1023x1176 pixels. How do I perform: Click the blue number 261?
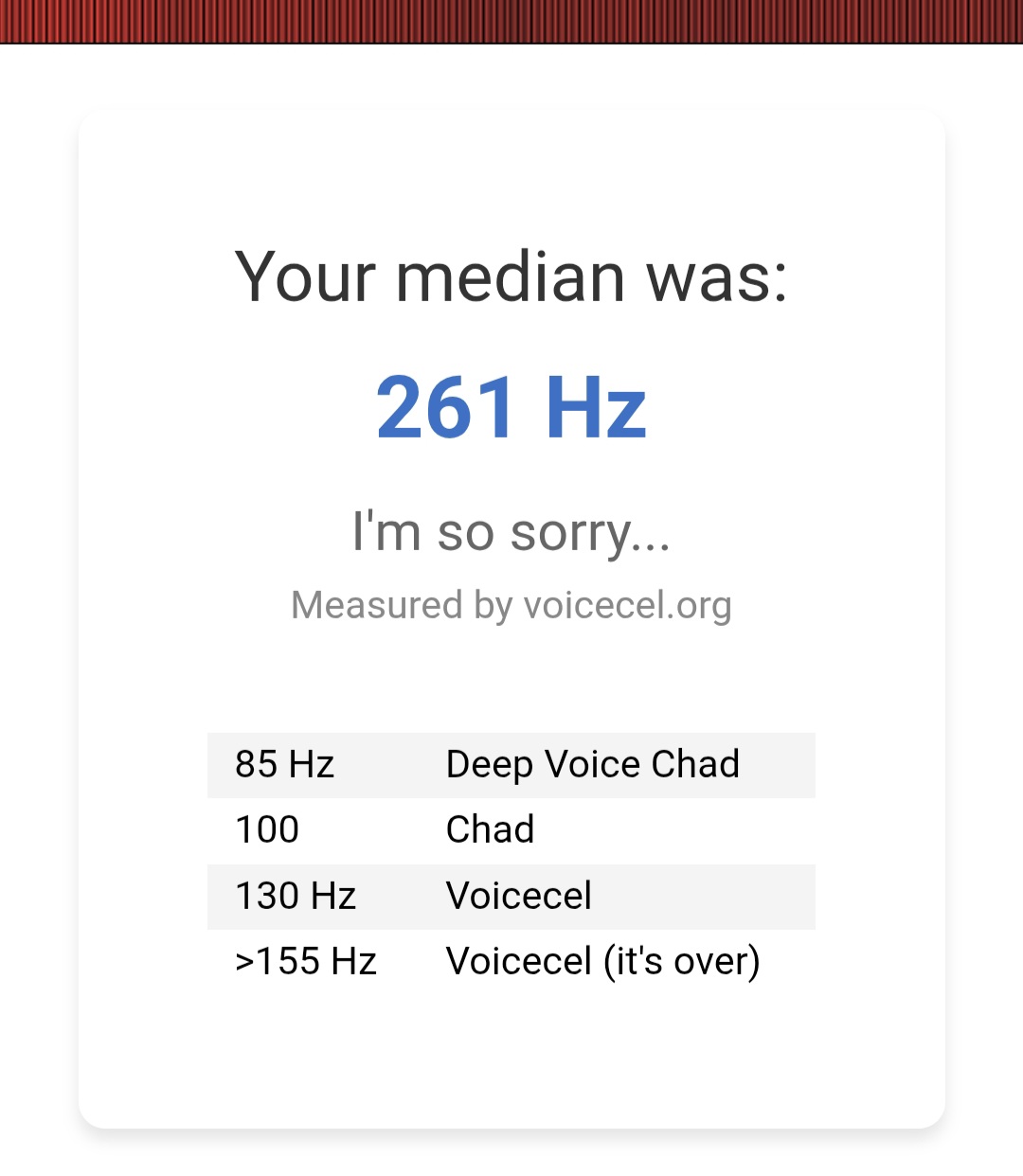[445, 408]
